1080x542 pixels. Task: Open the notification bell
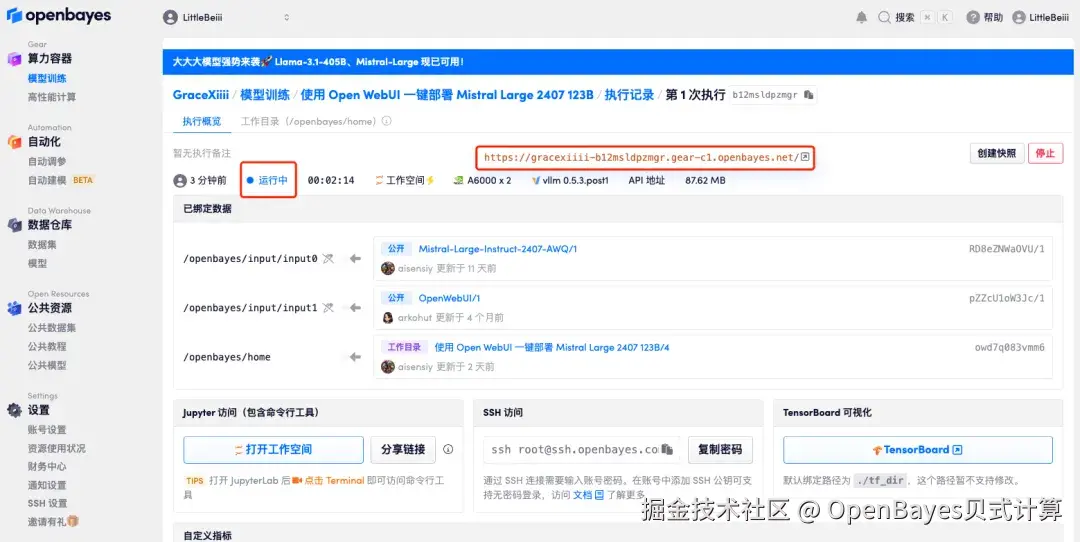click(x=861, y=18)
